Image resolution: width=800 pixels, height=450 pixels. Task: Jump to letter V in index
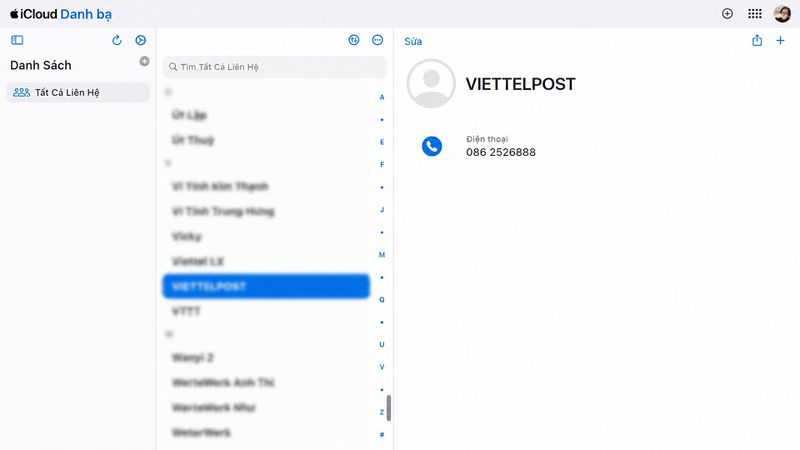382,367
